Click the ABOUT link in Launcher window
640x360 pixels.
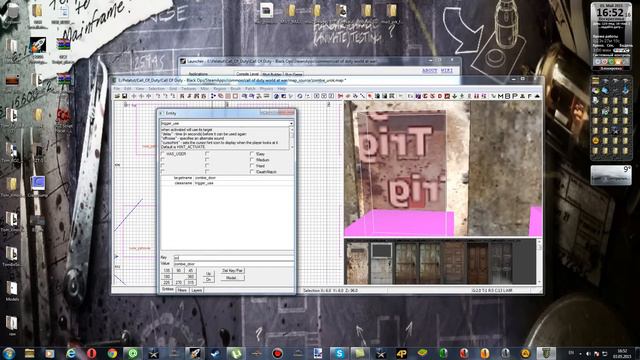click(429, 70)
